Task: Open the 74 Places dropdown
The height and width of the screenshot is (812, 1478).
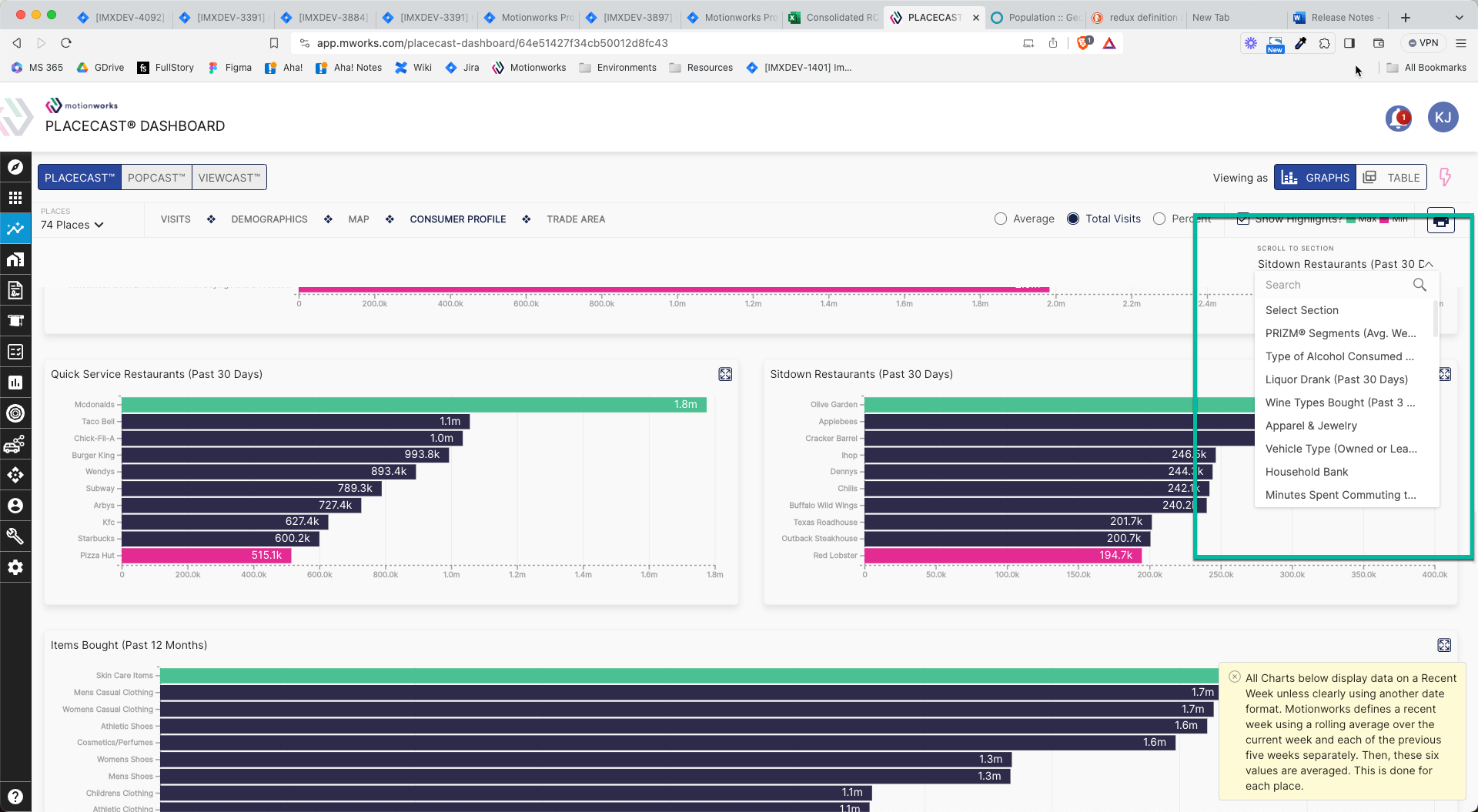Action: (72, 225)
